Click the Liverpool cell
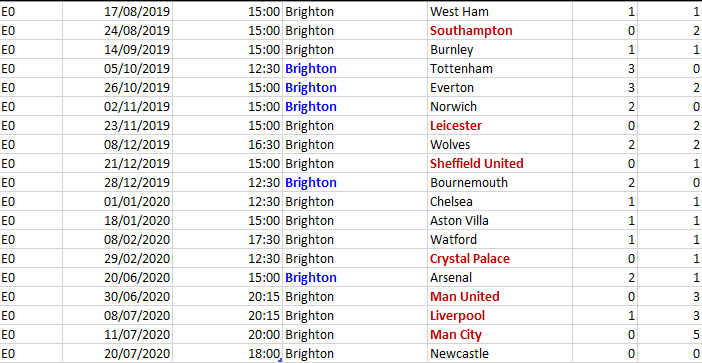 500,316
